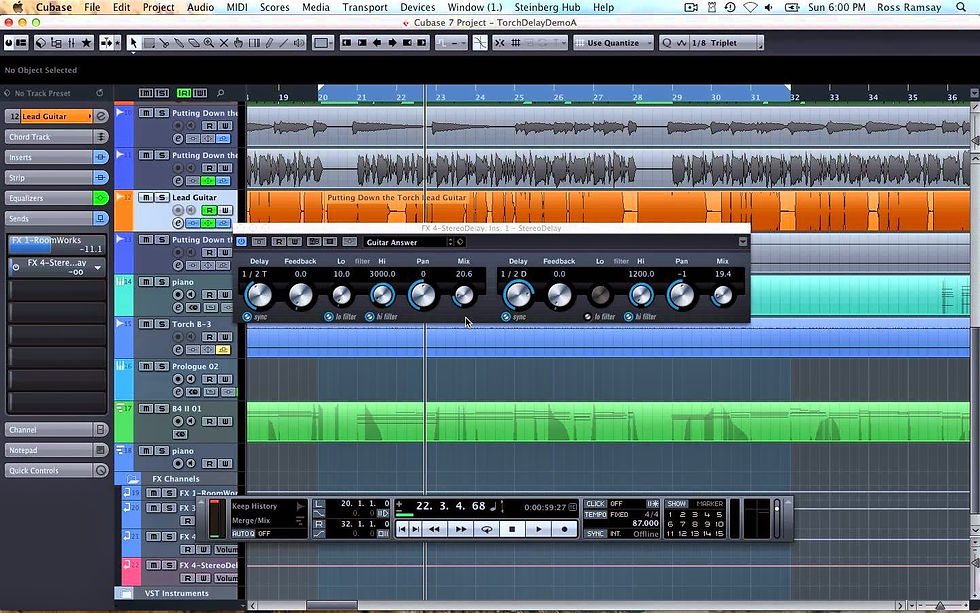This screenshot has height=613, width=980.
Task: Toggle Read automation on Lead Guitar track
Action: 209,211
